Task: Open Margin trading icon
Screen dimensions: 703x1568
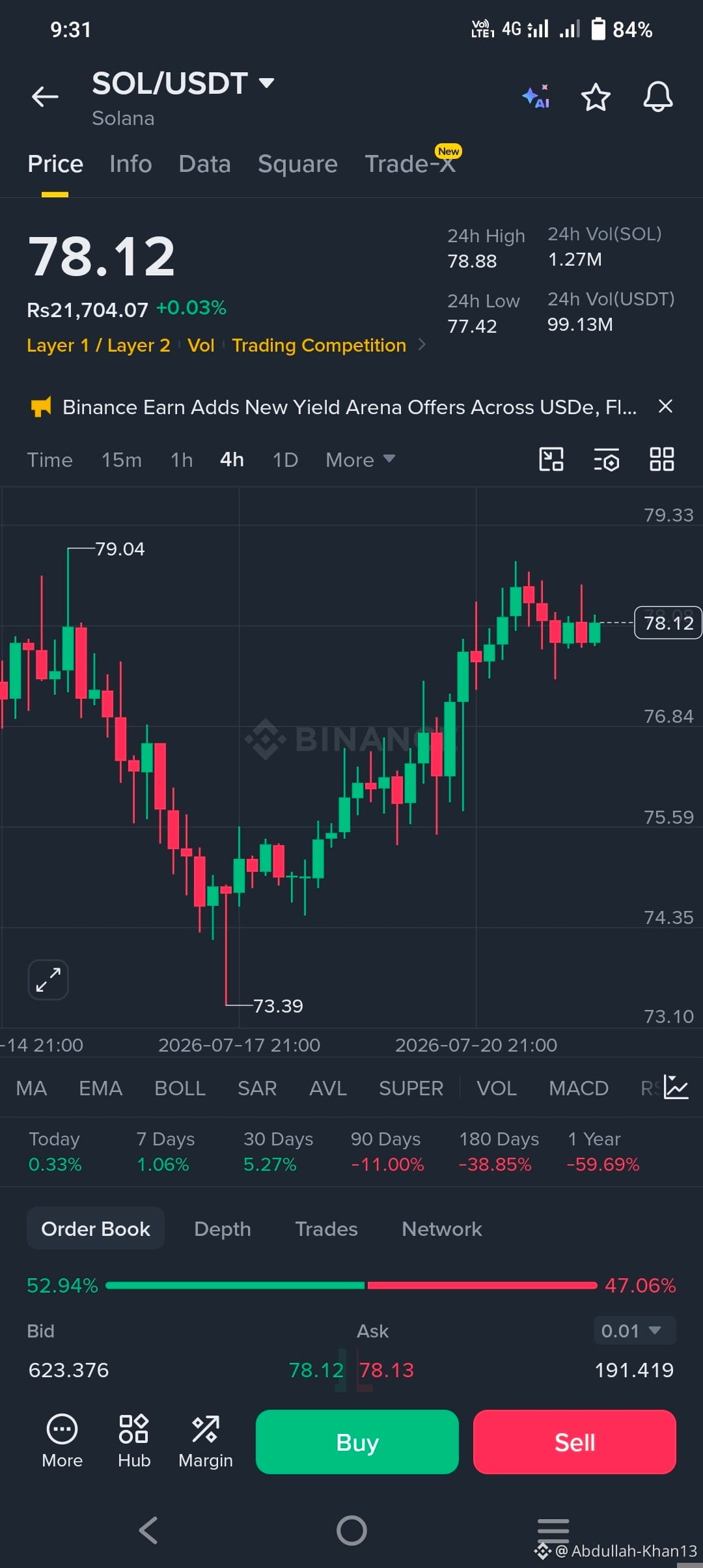Action: pos(206,1442)
